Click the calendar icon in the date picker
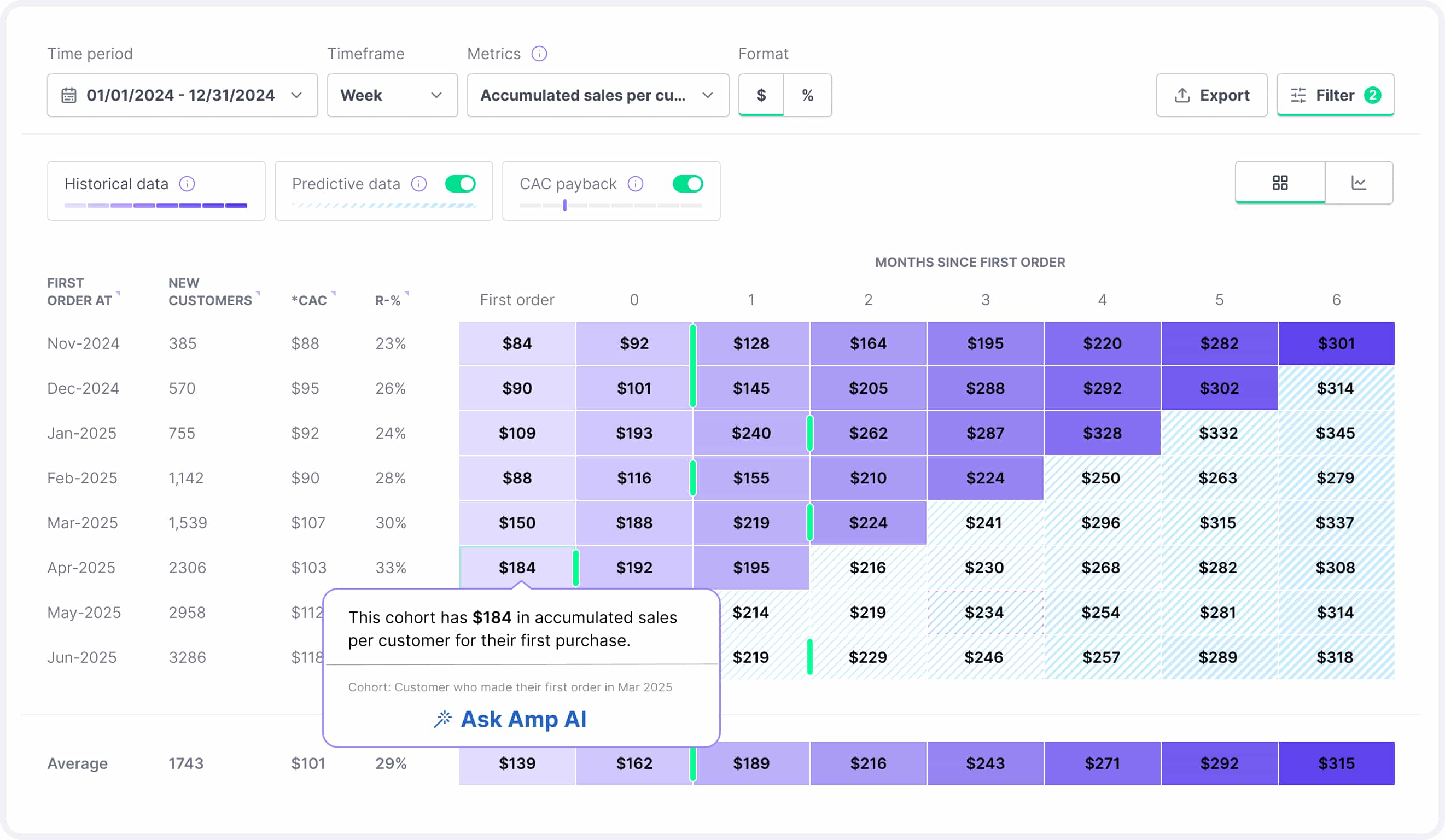Image resolution: width=1445 pixels, height=840 pixels. coord(69,95)
